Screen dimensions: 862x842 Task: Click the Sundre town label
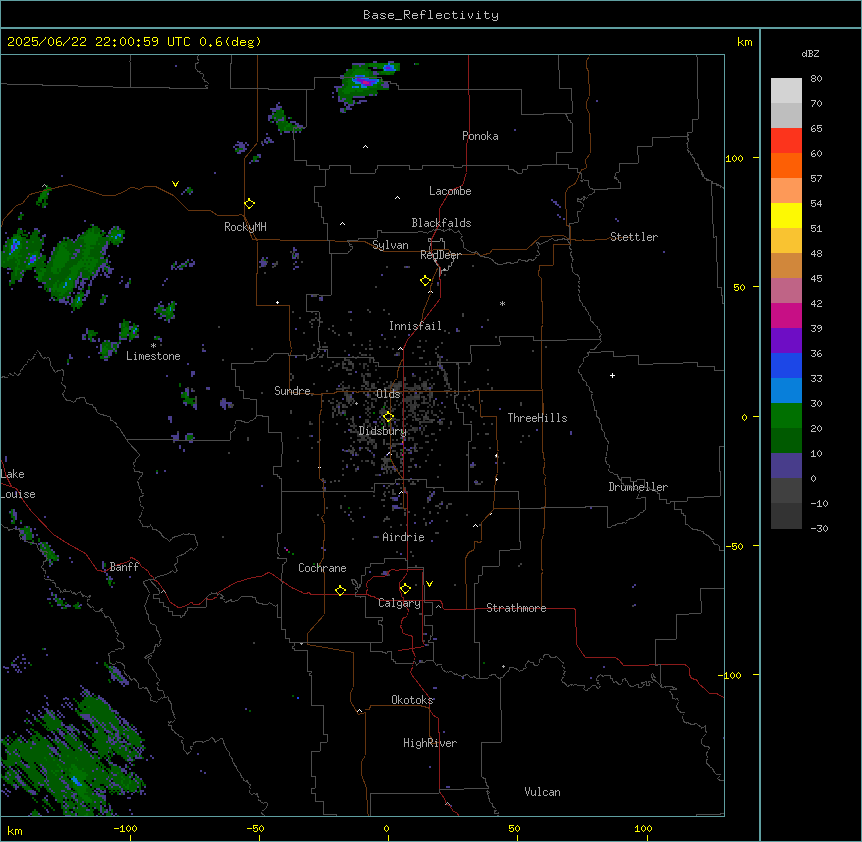[292, 391]
